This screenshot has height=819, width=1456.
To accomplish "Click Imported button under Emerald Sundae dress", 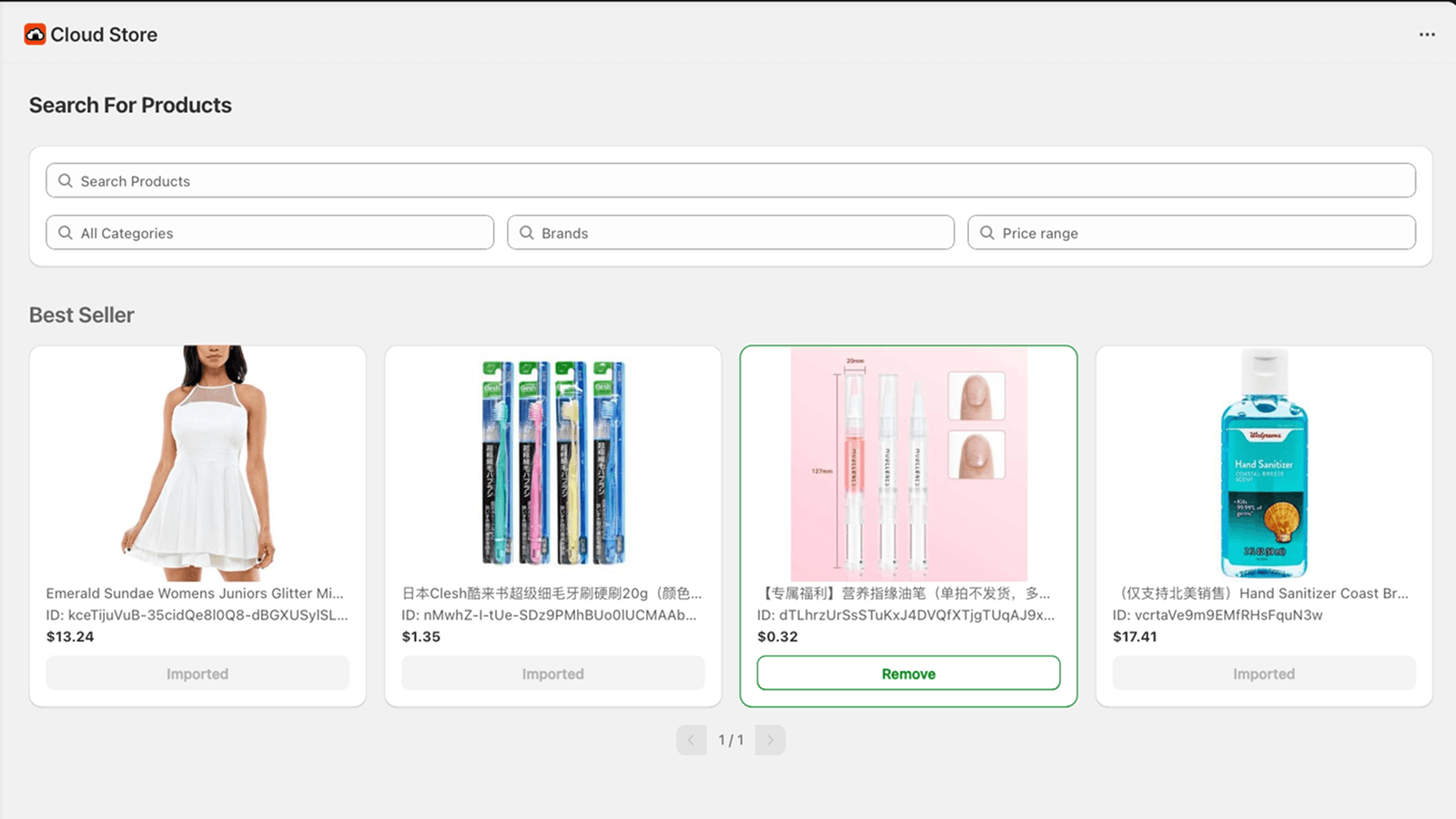I will pos(197,673).
